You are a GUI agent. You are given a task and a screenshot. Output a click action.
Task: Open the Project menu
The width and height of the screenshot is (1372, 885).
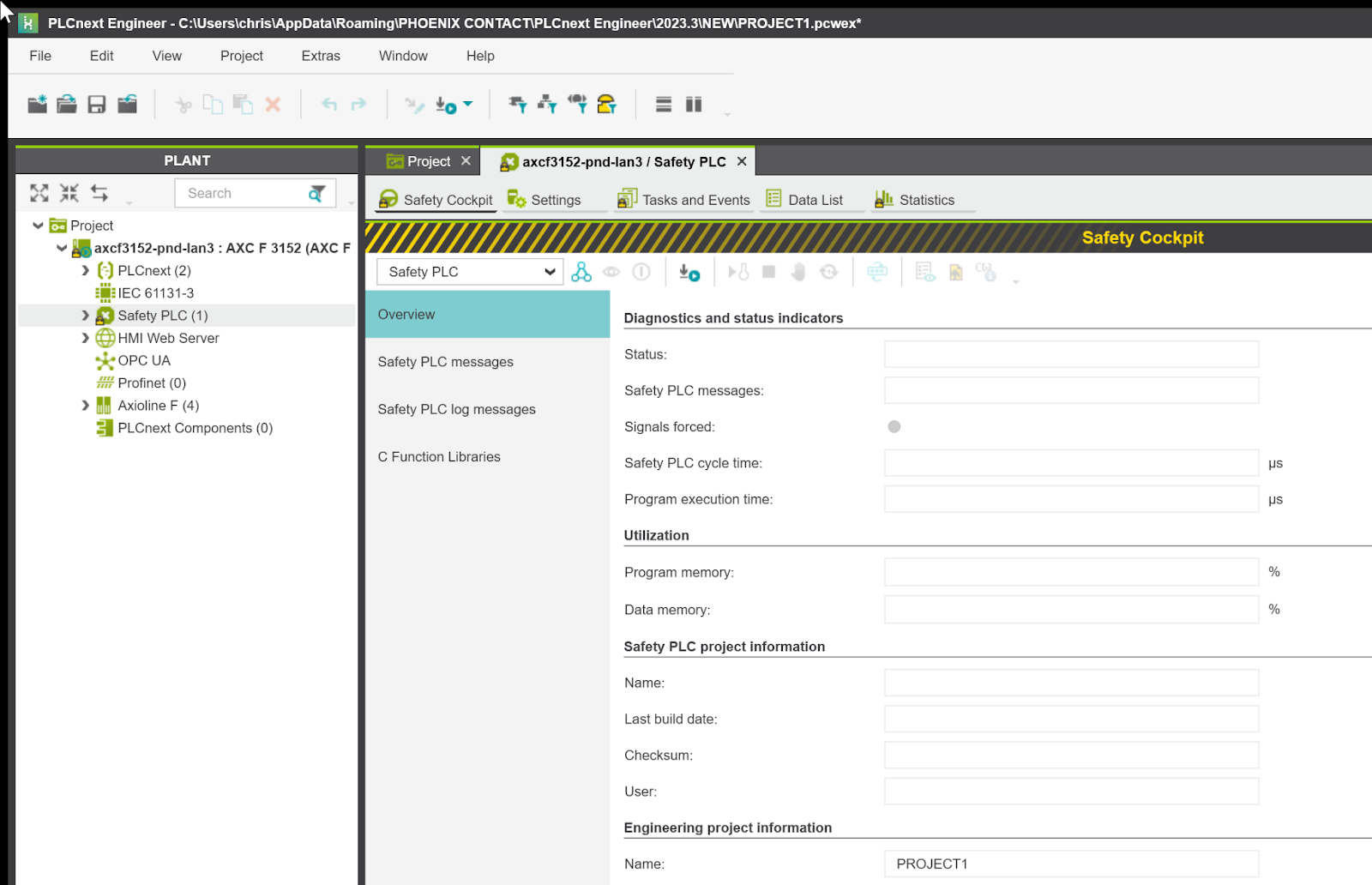click(x=242, y=56)
